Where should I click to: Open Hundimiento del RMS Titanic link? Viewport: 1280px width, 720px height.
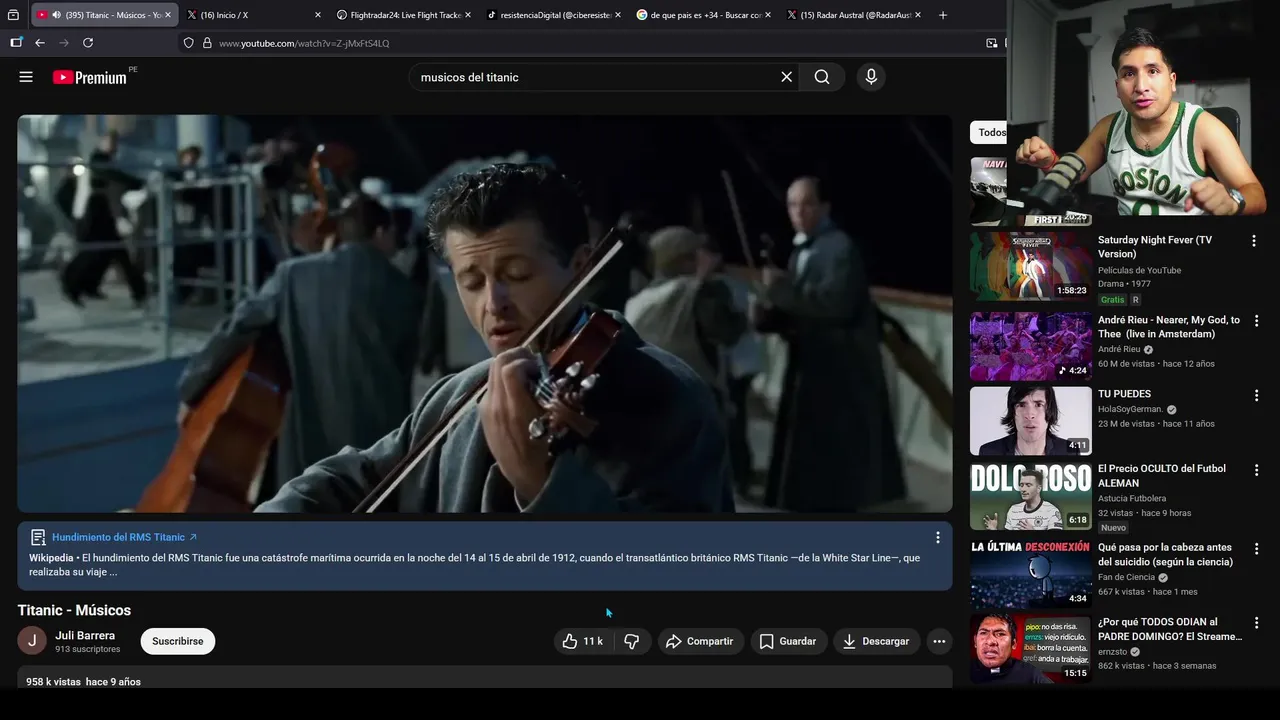[124, 537]
